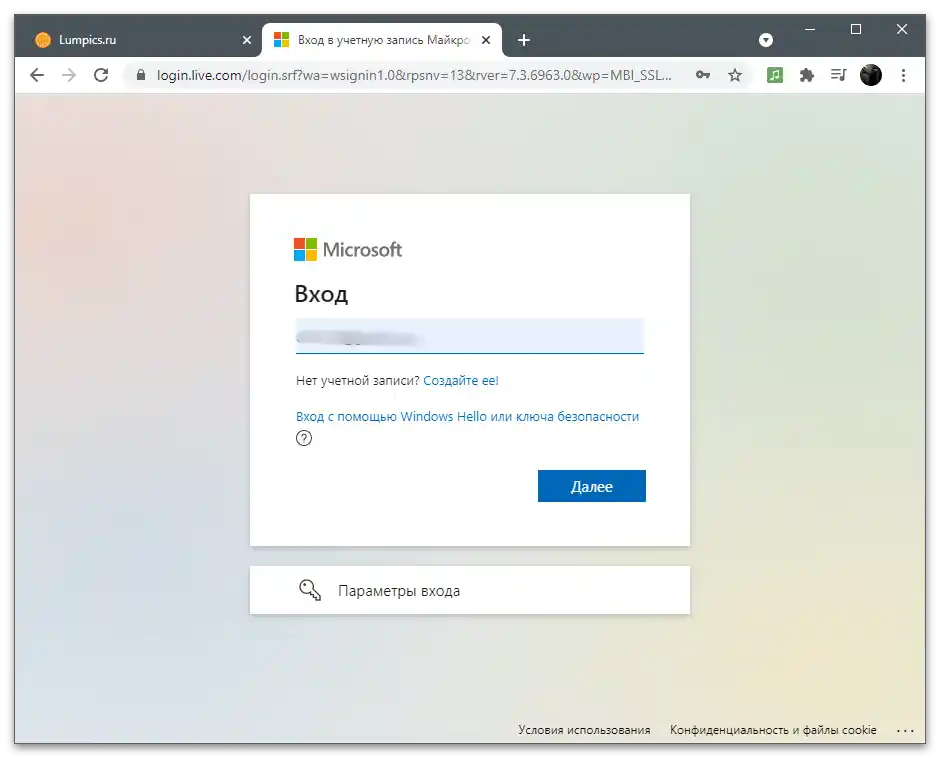The height and width of the screenshot is (758, 940).
Task: Go back to the previous page
Action: coord(37,75)
